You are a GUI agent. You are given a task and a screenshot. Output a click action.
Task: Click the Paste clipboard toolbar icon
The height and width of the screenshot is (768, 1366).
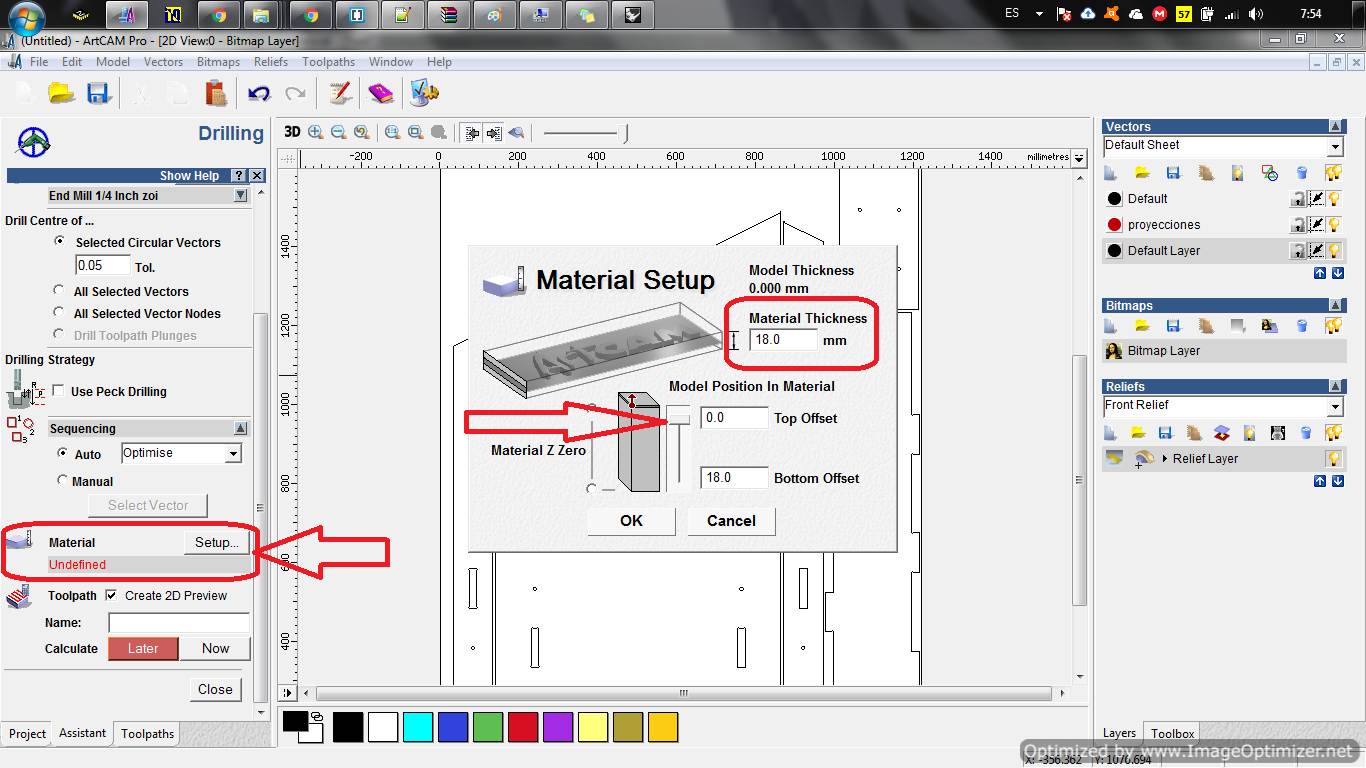(215, 93)
